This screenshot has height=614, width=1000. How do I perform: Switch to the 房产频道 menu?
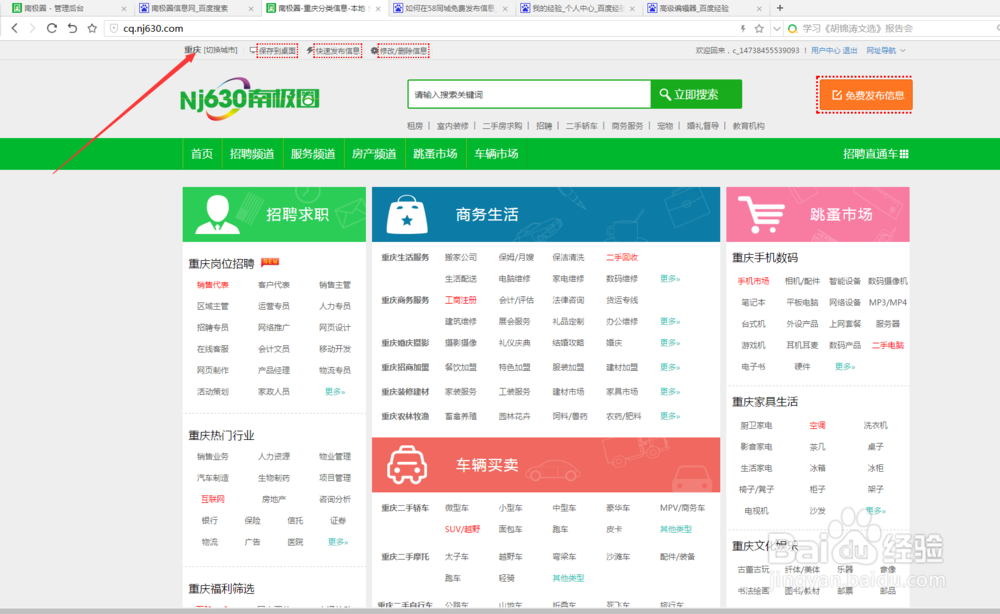pos(373,153)
